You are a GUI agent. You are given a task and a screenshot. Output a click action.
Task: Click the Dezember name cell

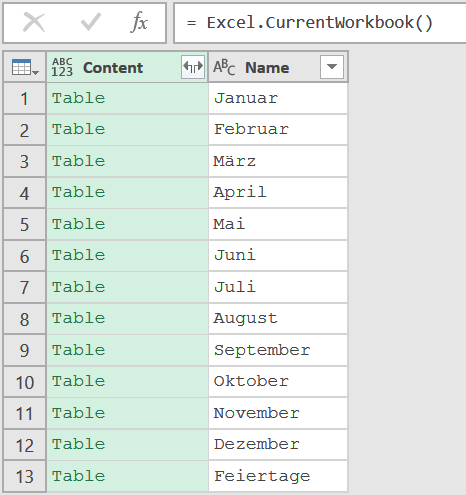click(x=278, y=444)
